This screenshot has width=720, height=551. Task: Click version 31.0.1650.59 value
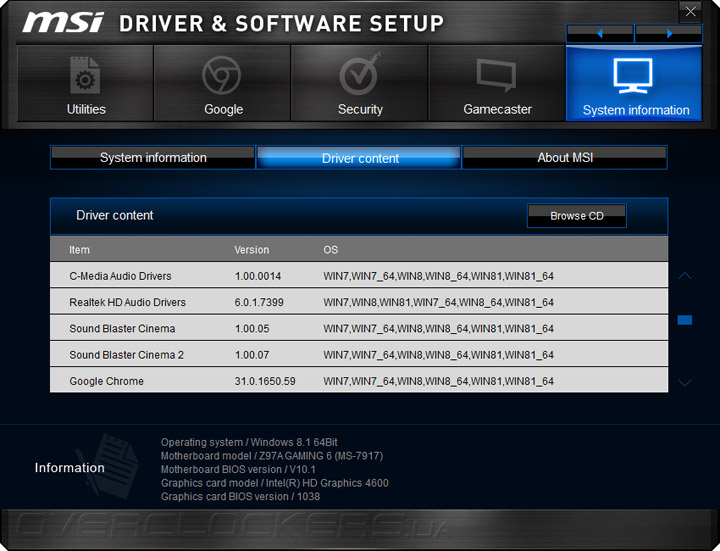pos(265,381)
